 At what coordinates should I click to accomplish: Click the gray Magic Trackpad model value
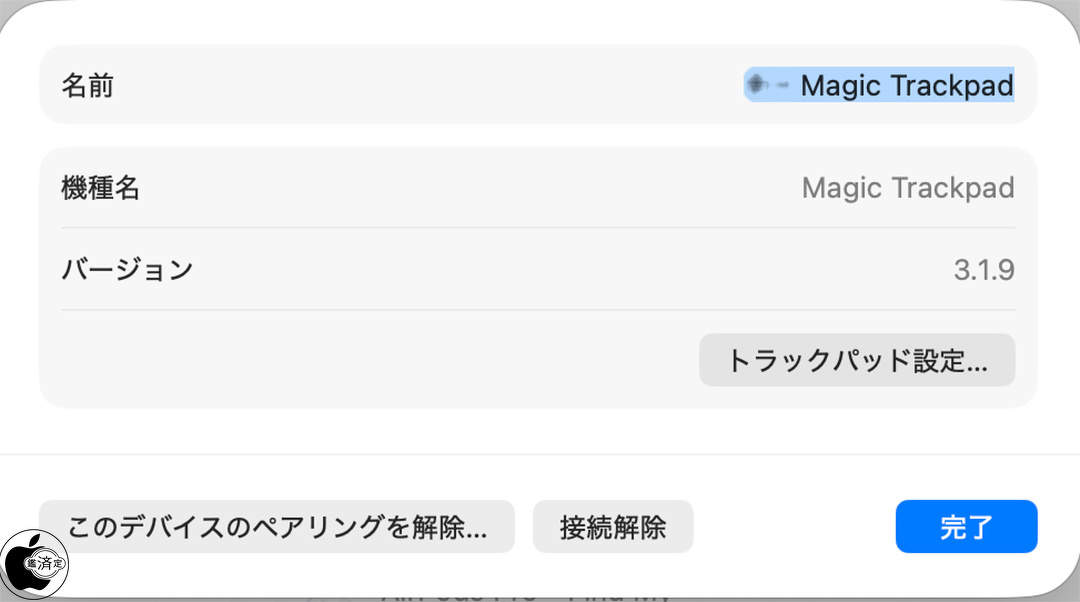point(907,188)
